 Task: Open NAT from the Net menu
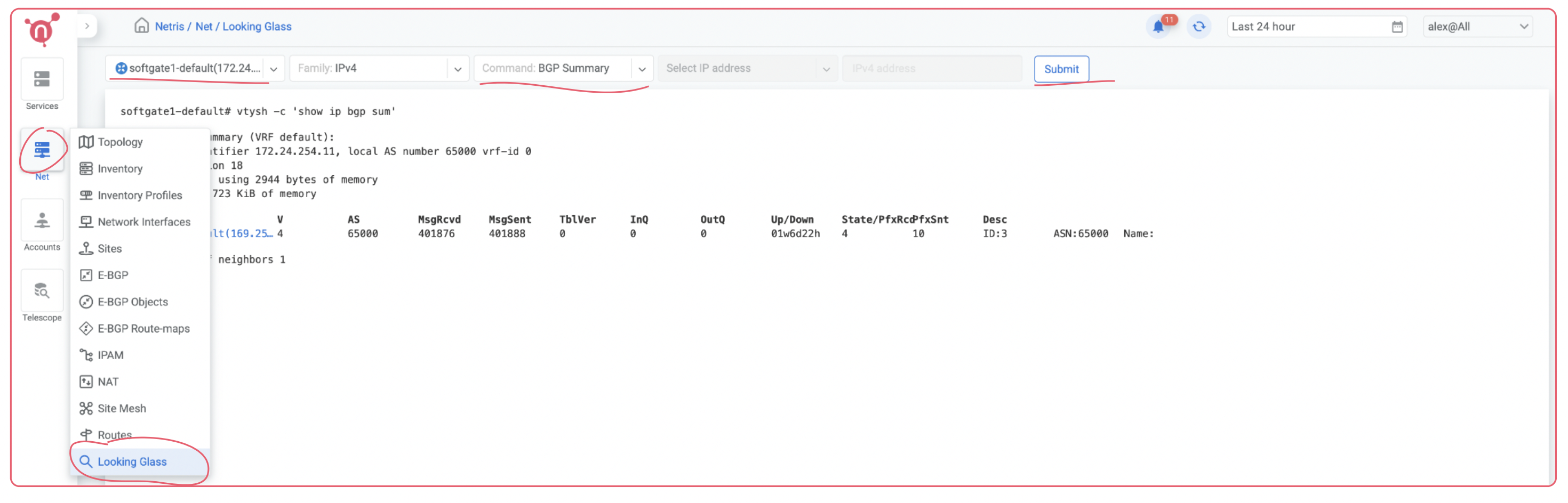(x=108, y=382)
